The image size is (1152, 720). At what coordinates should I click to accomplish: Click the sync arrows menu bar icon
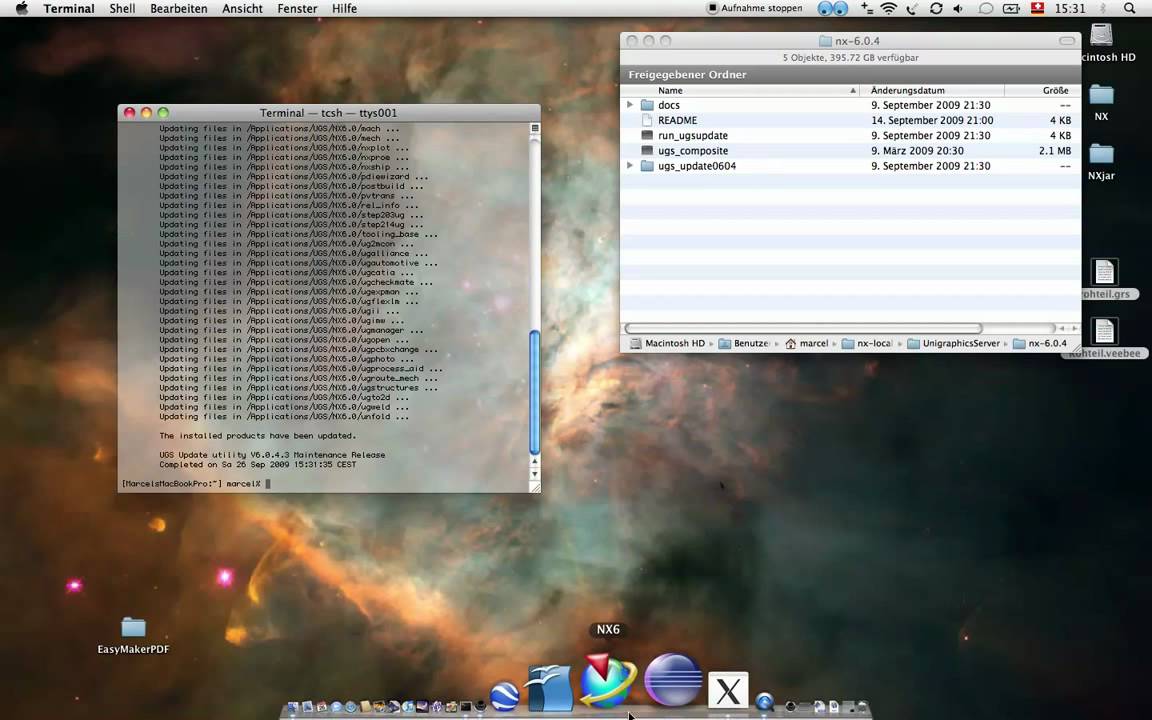pyautogui.click(x=935, y=9)
